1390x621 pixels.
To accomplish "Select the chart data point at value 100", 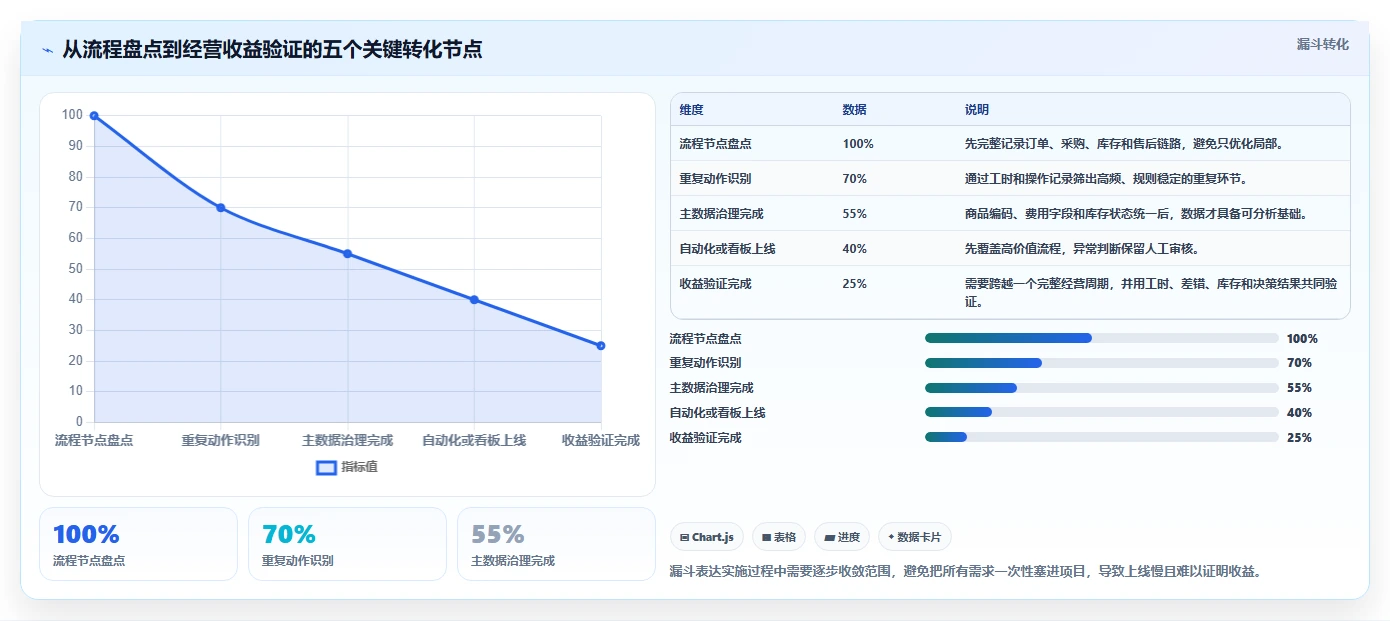I will pos(94,116).
